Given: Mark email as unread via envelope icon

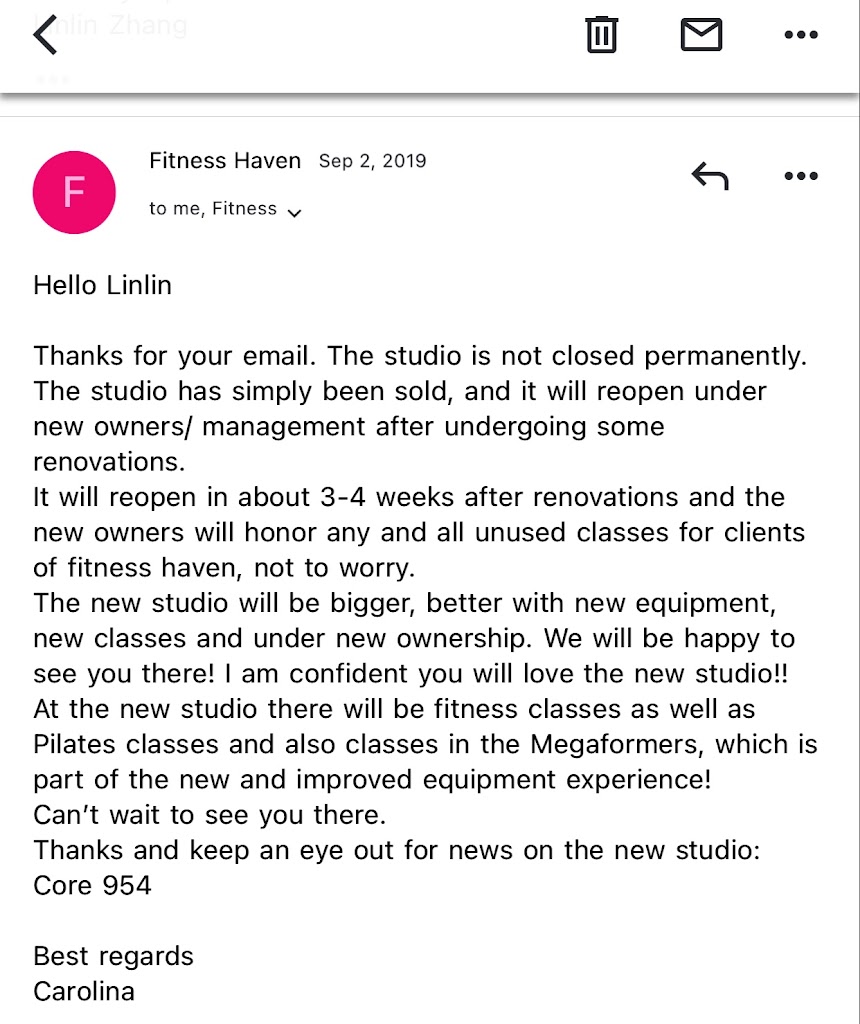Looking at the screenshot, I should click(x=701, y=35).
